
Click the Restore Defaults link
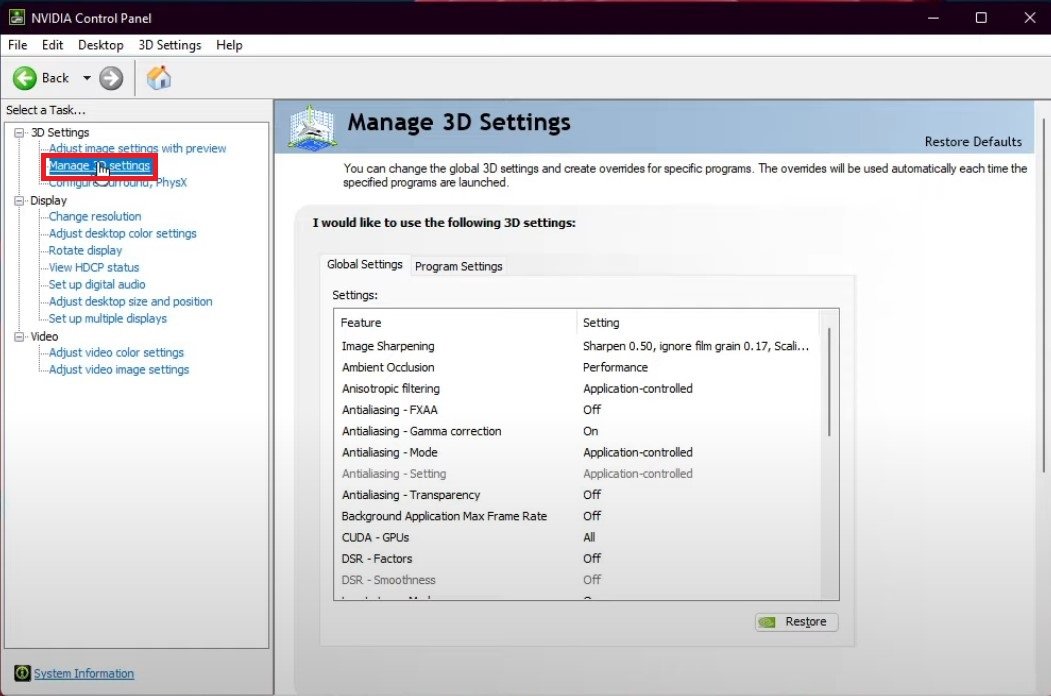point(972,142)
